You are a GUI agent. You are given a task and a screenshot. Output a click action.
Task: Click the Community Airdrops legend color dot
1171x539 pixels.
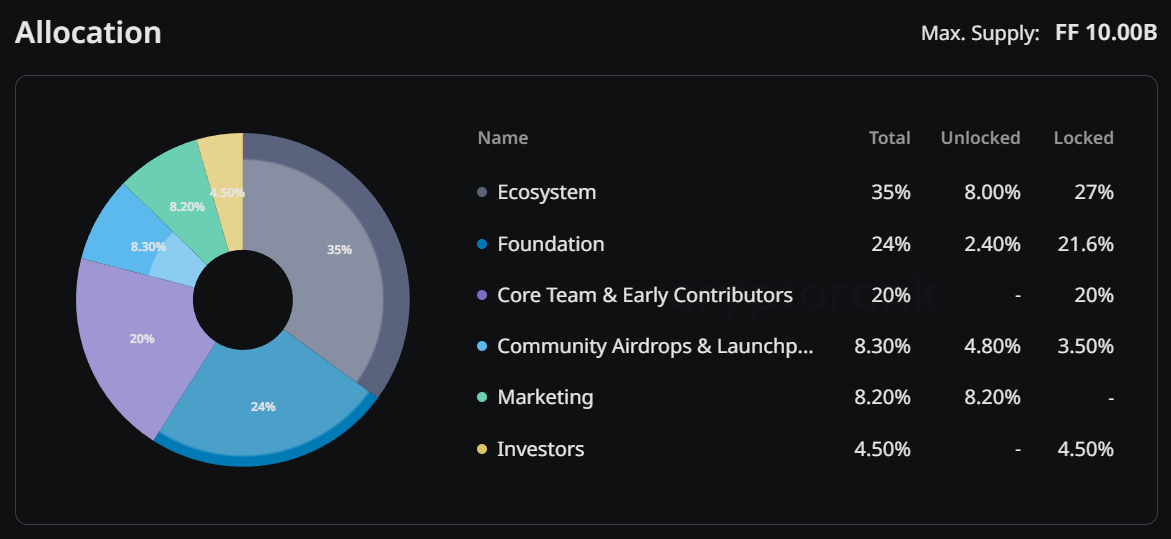click(x=482, y=346)
